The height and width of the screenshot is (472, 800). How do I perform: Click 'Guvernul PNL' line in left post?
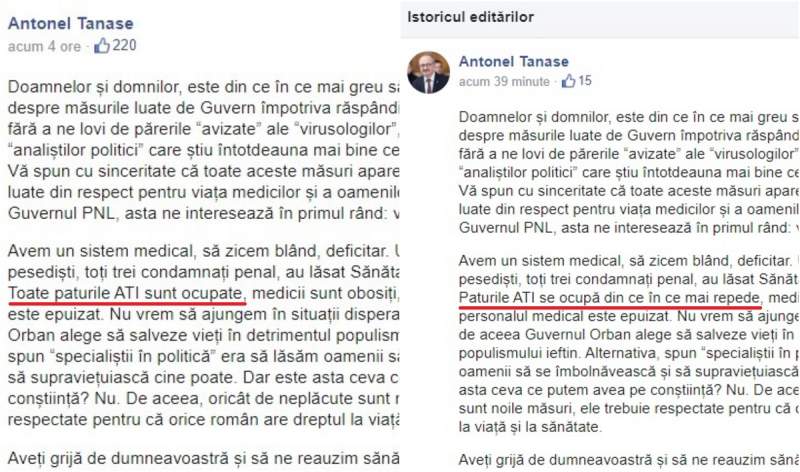pos(203,213)
